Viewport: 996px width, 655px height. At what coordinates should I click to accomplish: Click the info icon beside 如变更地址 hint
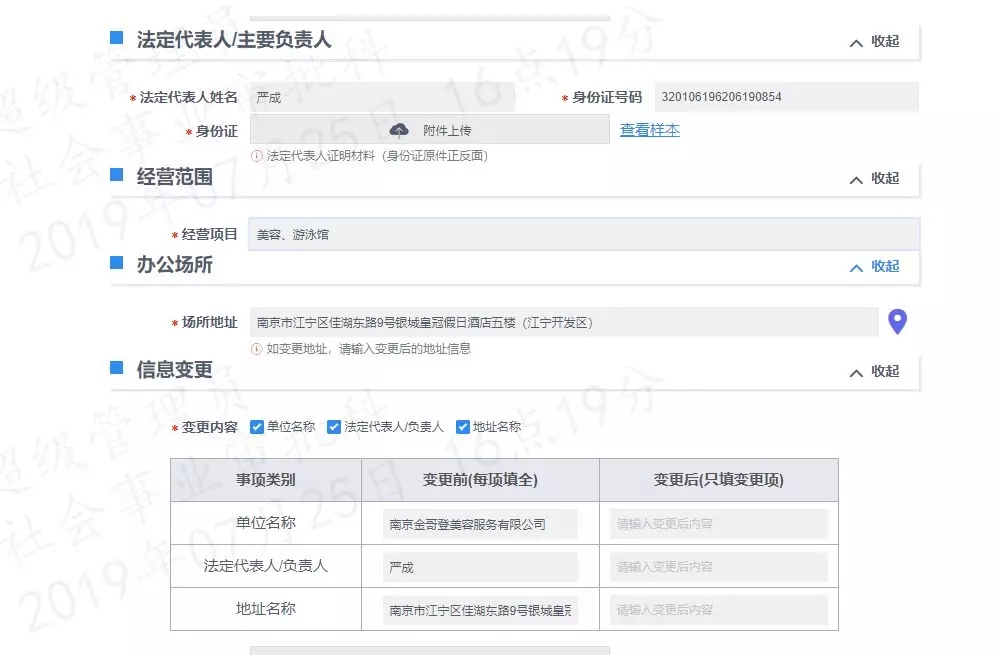257,349
